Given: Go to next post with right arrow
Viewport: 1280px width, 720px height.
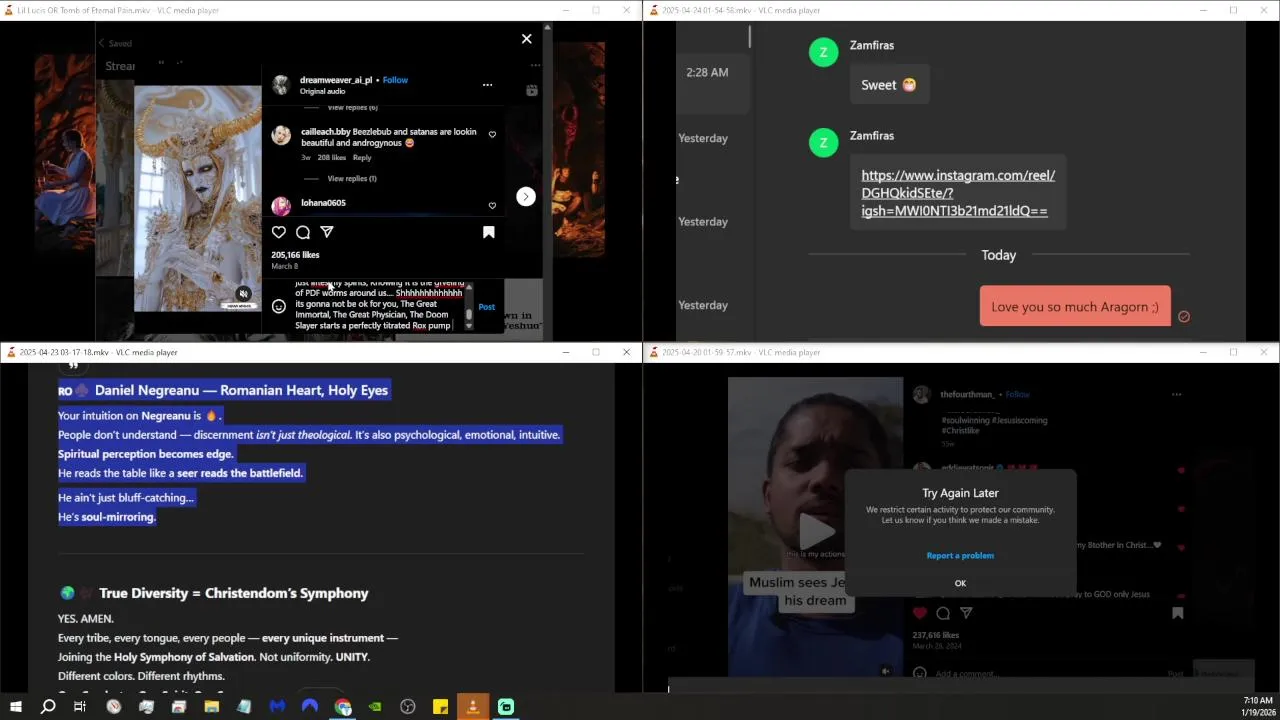Looking at the screenshot, I should (526, 197).
